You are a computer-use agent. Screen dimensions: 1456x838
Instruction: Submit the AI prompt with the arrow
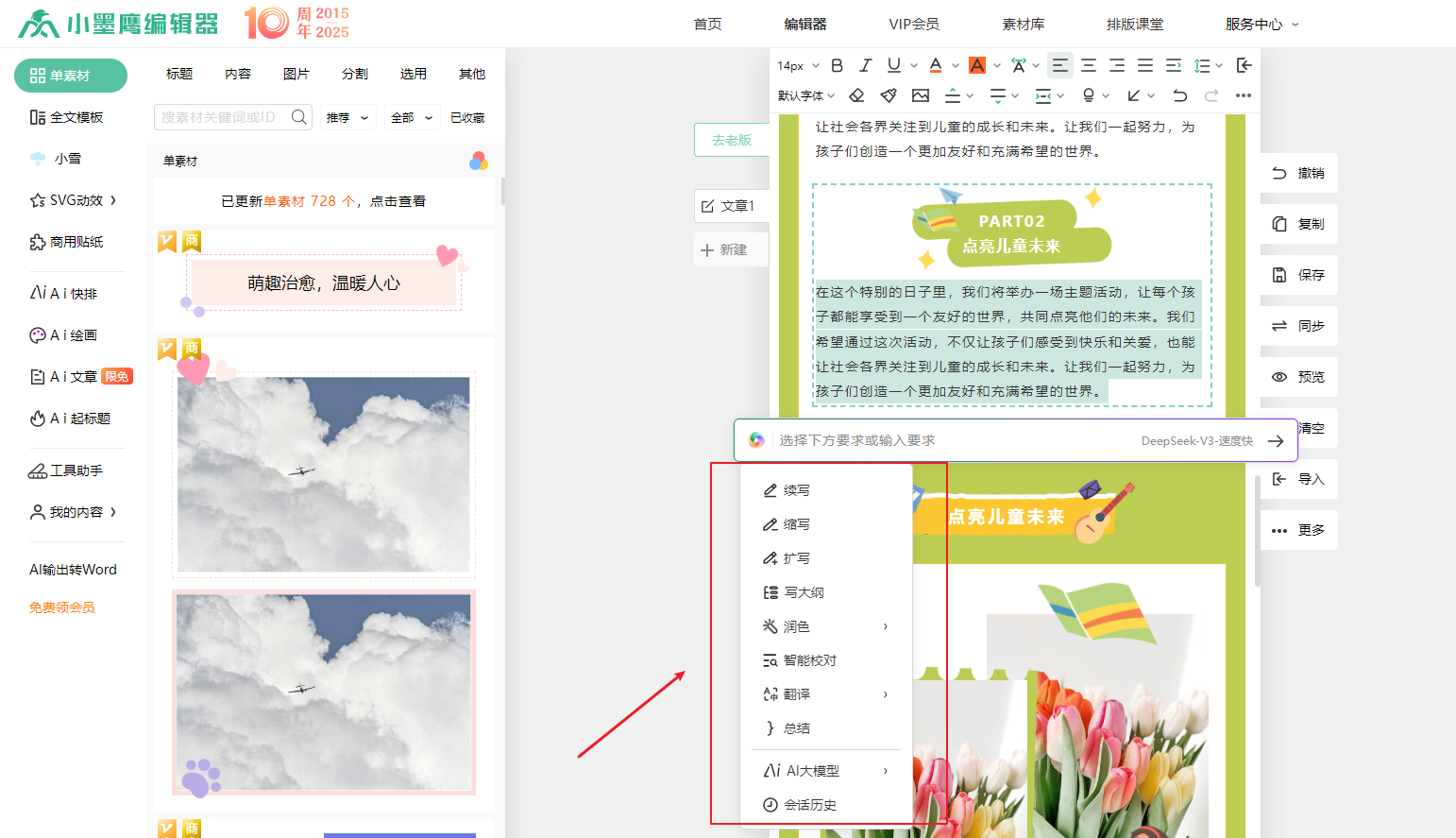[x=1276, y=440]
